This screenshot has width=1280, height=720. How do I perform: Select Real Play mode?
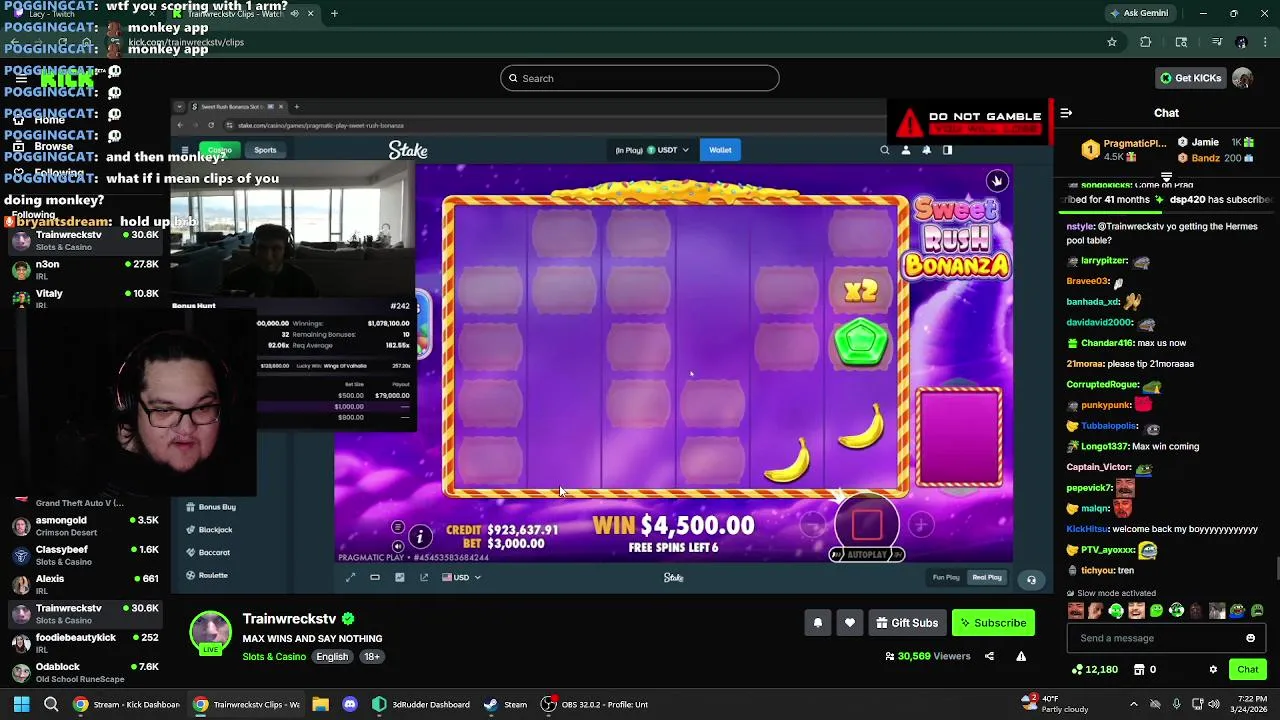point(987,577)
